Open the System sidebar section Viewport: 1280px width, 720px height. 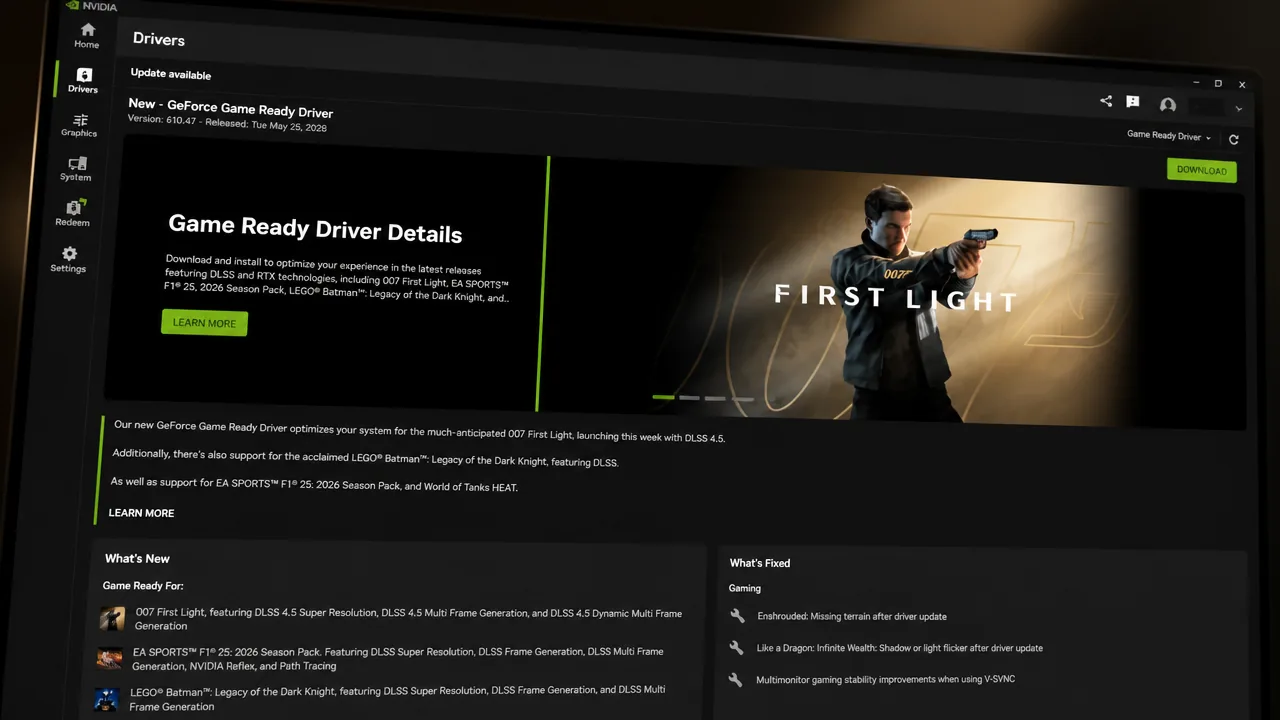[77, 169]
